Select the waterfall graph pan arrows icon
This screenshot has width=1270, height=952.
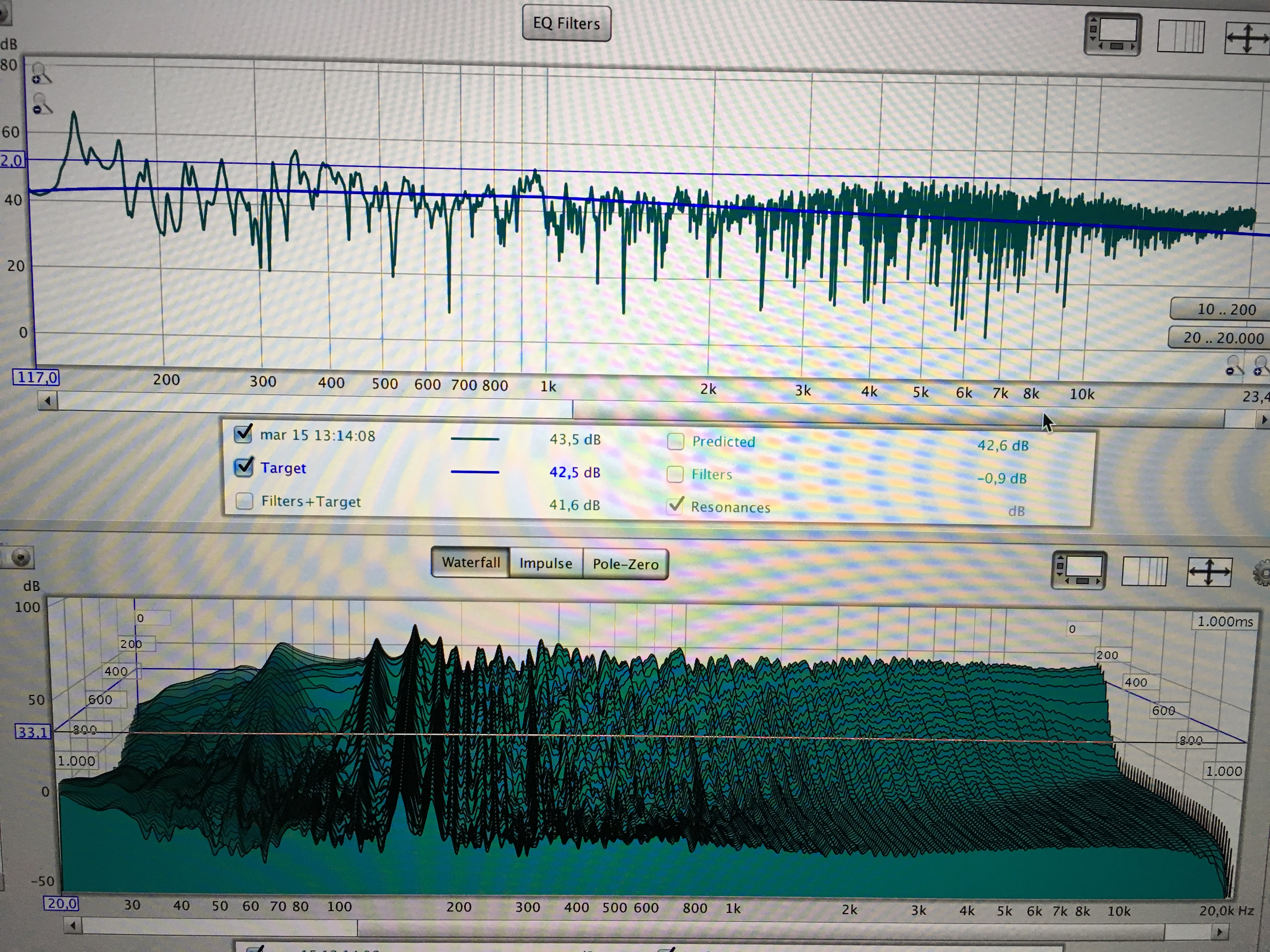coord(1209,573)
